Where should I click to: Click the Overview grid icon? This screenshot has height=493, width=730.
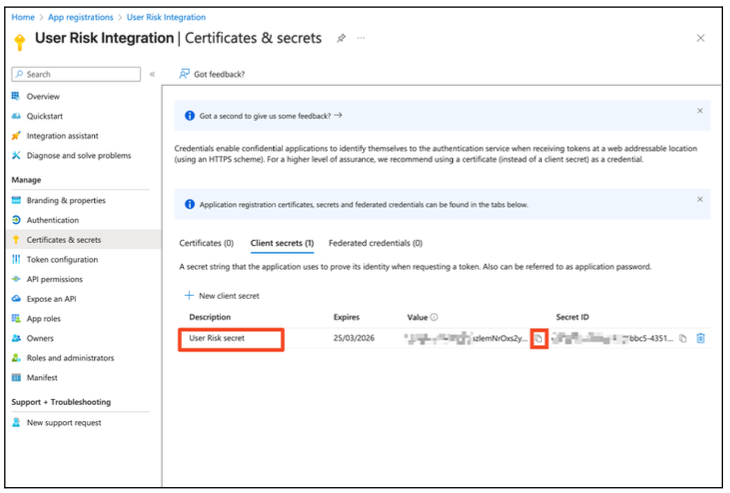tap(16, 96)
